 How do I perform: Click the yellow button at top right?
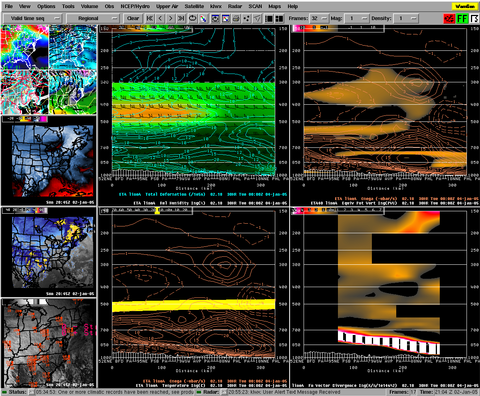click(x=464, y=6)
